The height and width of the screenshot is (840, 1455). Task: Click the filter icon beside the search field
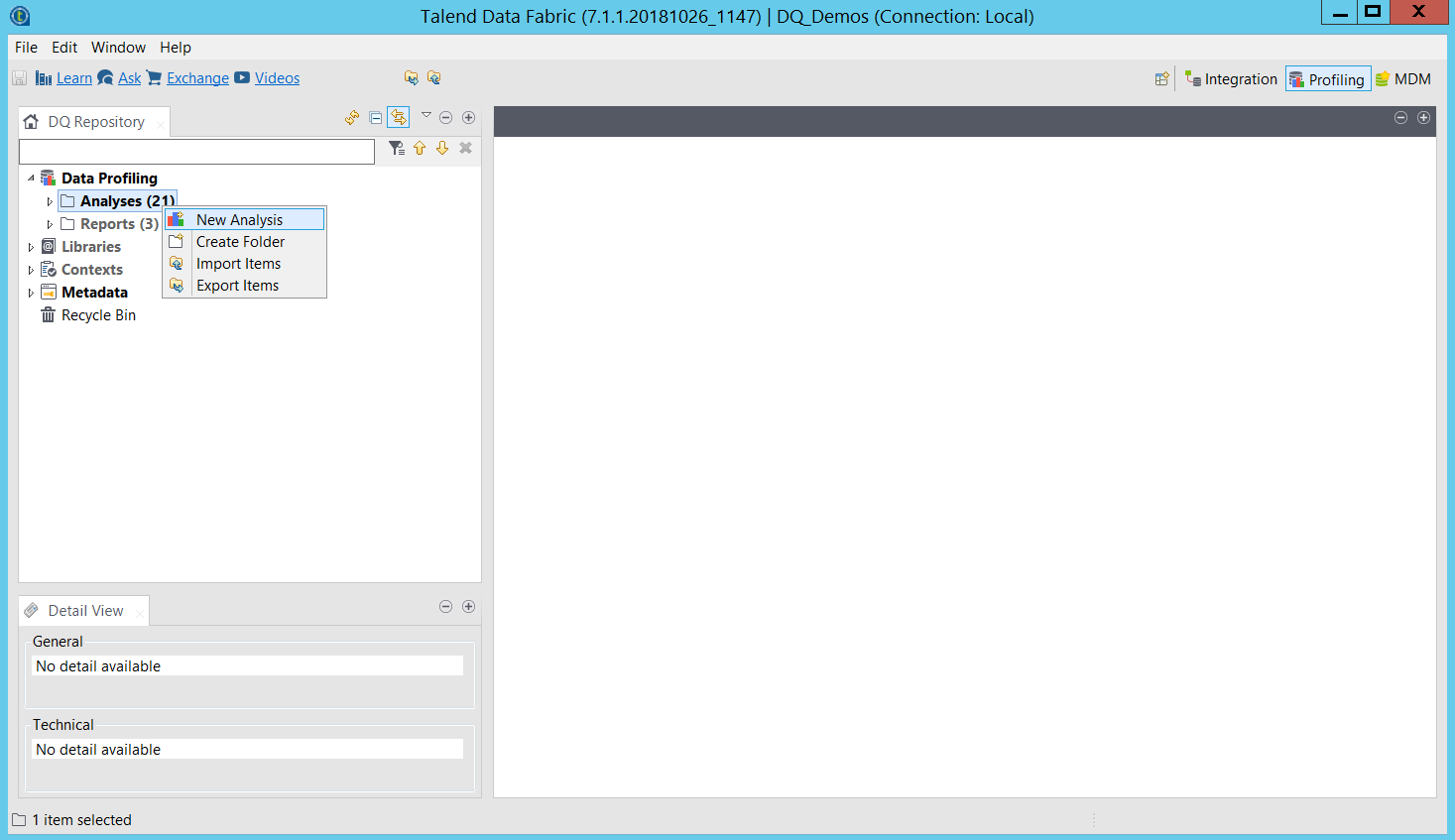point(397,149)
